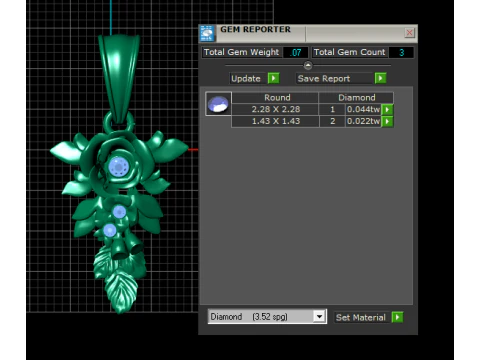The height and width of the screenshot is (360, 480).
Task: Click the Save Report label
Action: (x=324, y=79)
